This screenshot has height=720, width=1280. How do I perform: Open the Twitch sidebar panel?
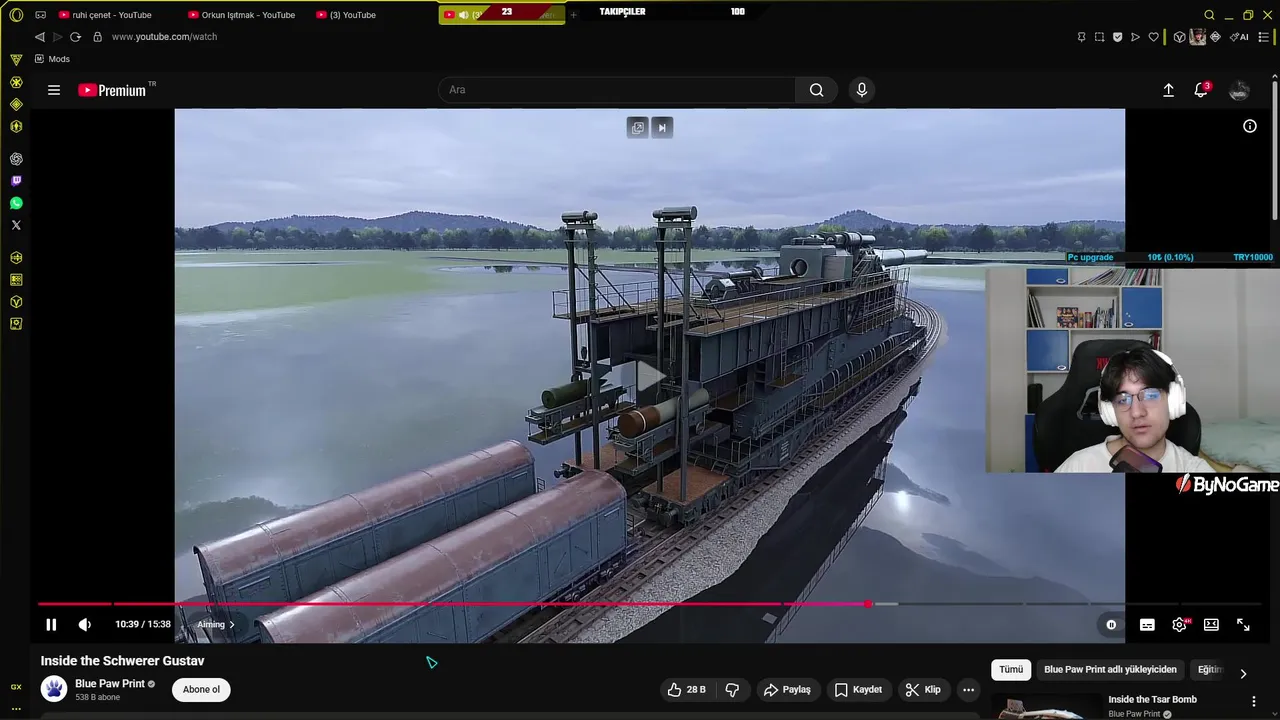pyautogui.click(x=16, y=181)
